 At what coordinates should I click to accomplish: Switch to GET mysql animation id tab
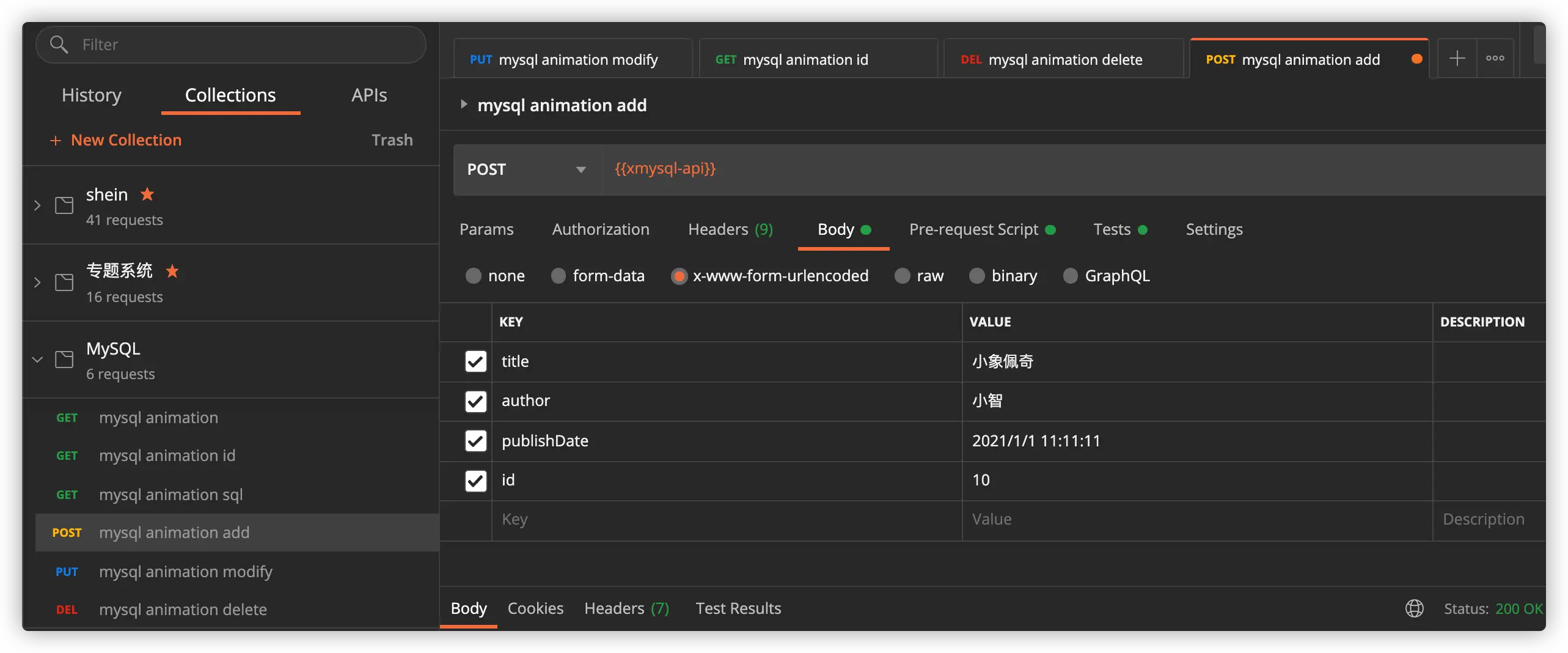(818, 59)
